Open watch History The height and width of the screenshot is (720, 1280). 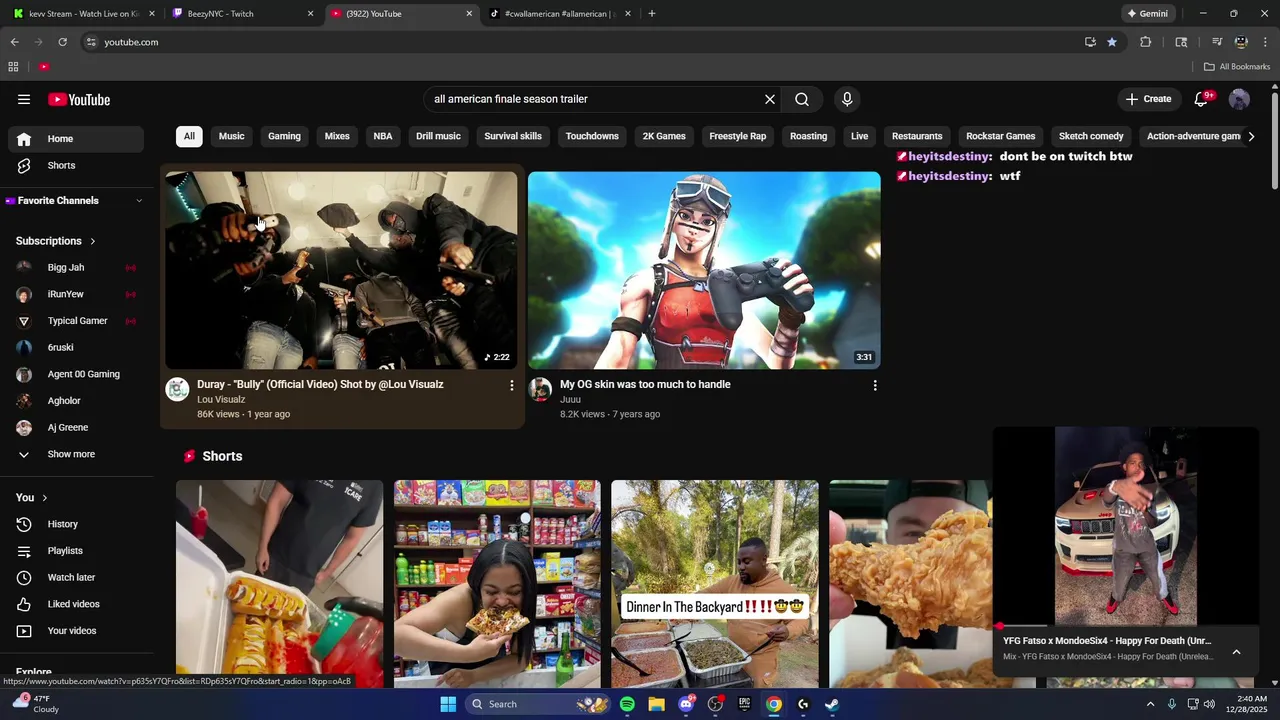pos(75,524)
